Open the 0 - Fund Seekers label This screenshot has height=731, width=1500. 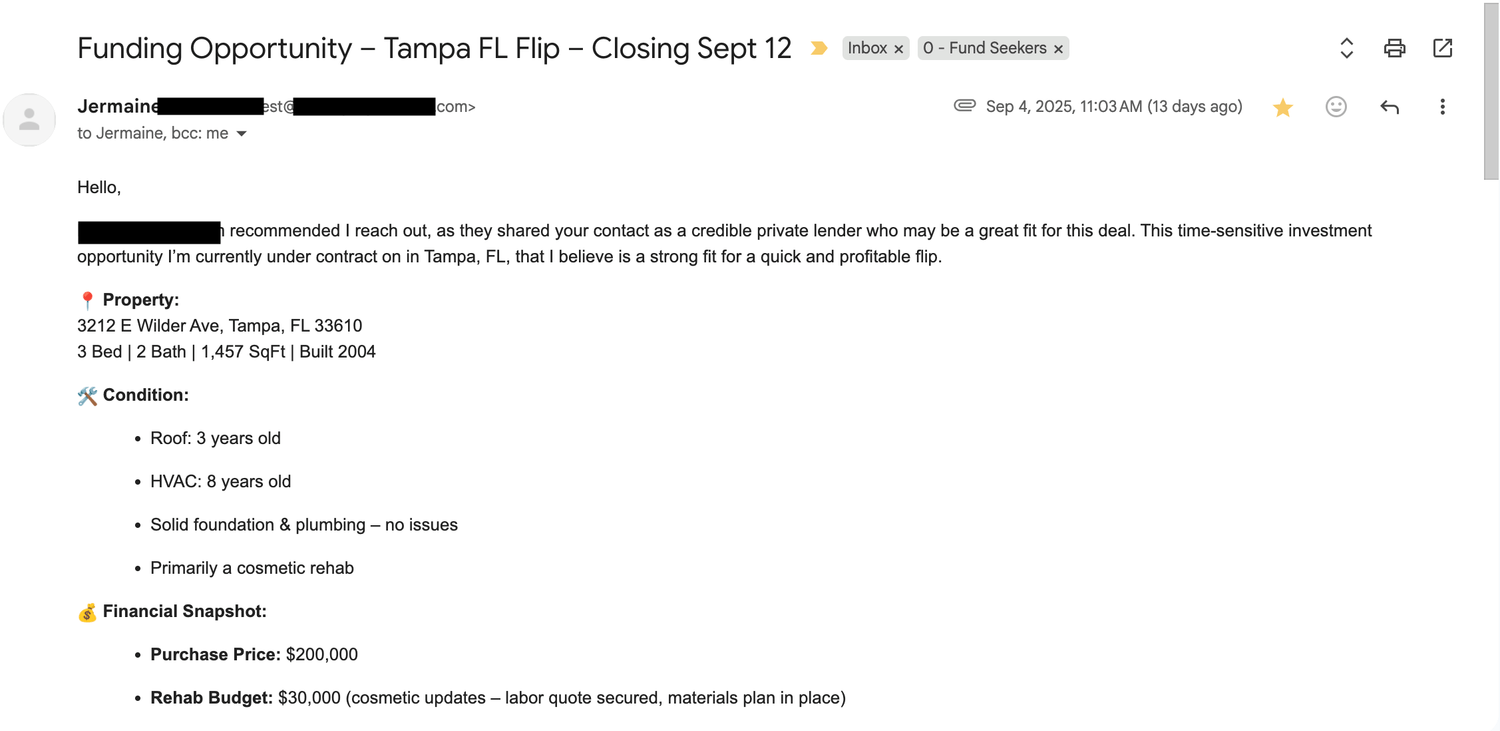pyautogui.click(x=984, y=48)
